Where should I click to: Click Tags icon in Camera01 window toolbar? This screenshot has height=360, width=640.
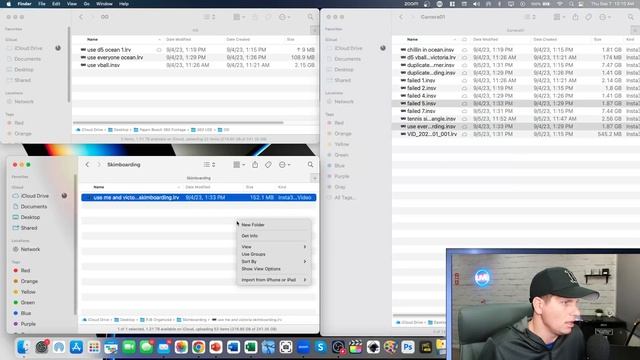589,17
